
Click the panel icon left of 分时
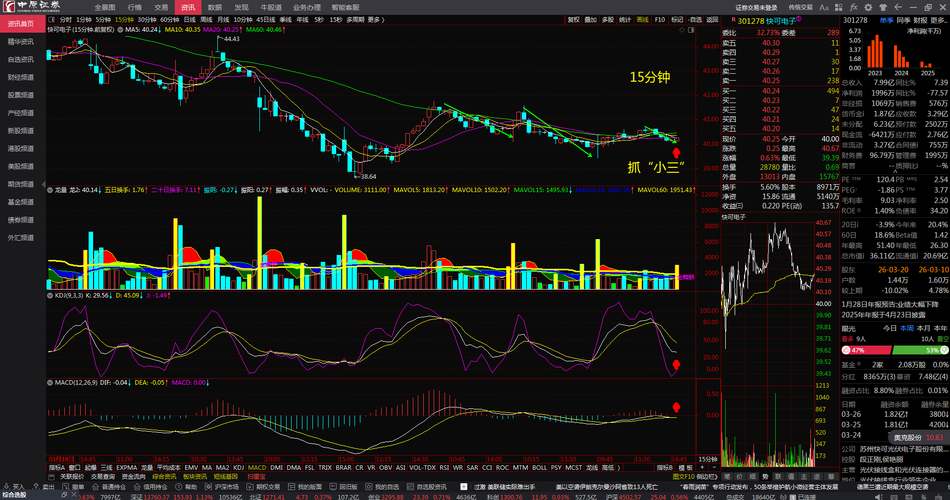tap(53, 19)
